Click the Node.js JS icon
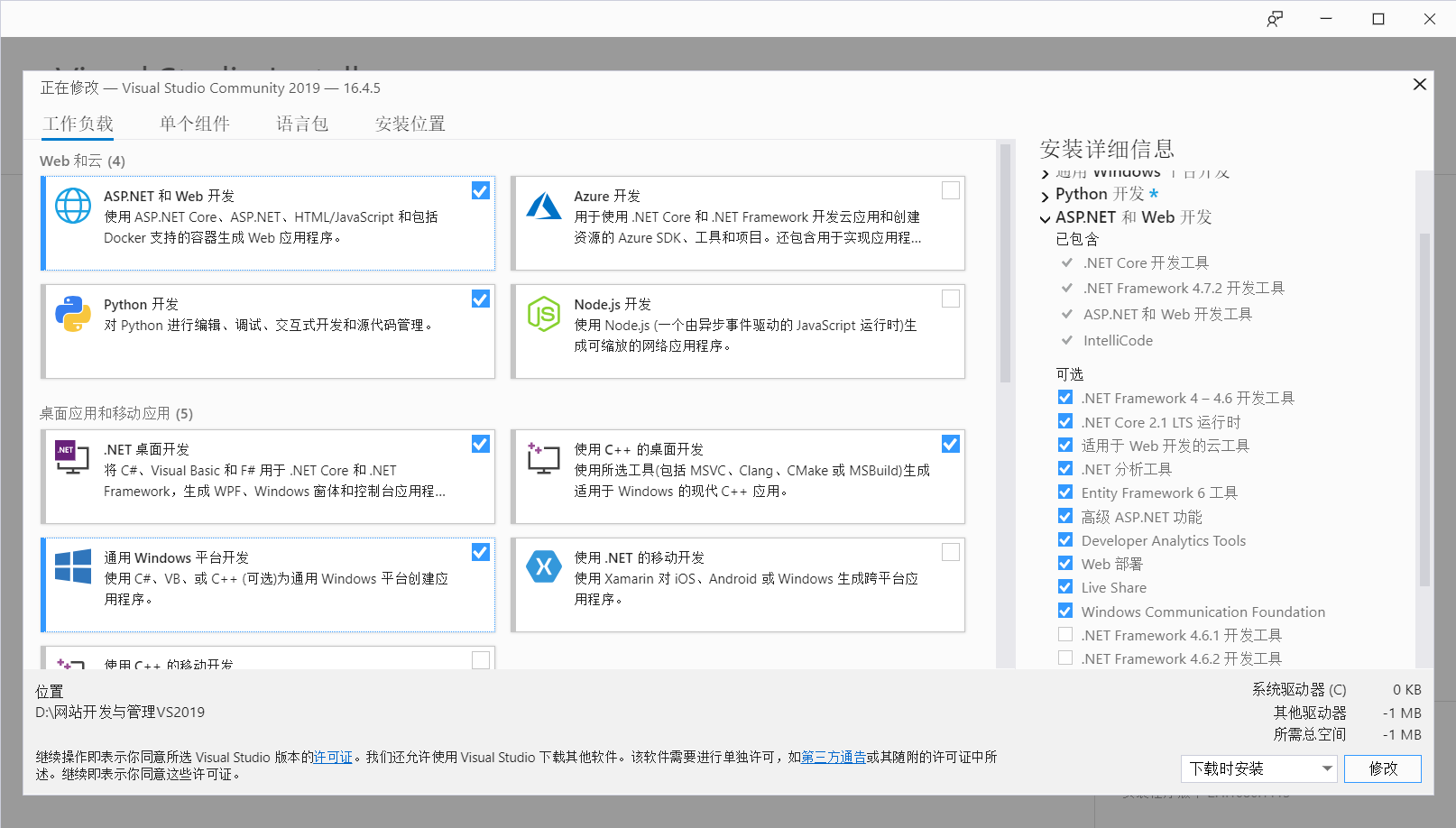Viewport: 1456px width, 828px height. click(x=543, y=315)
